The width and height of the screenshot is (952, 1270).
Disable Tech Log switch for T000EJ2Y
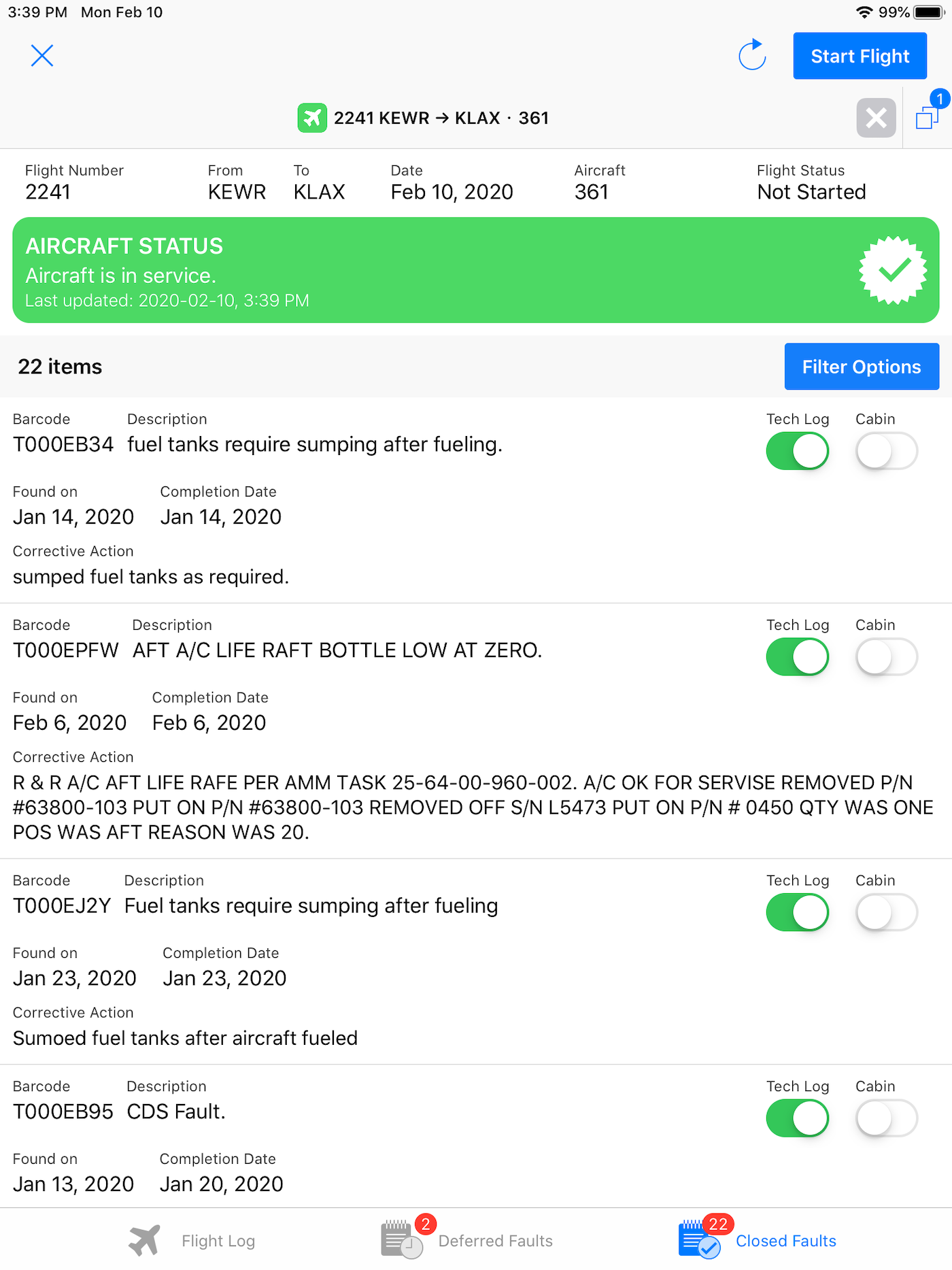(797, 912)
